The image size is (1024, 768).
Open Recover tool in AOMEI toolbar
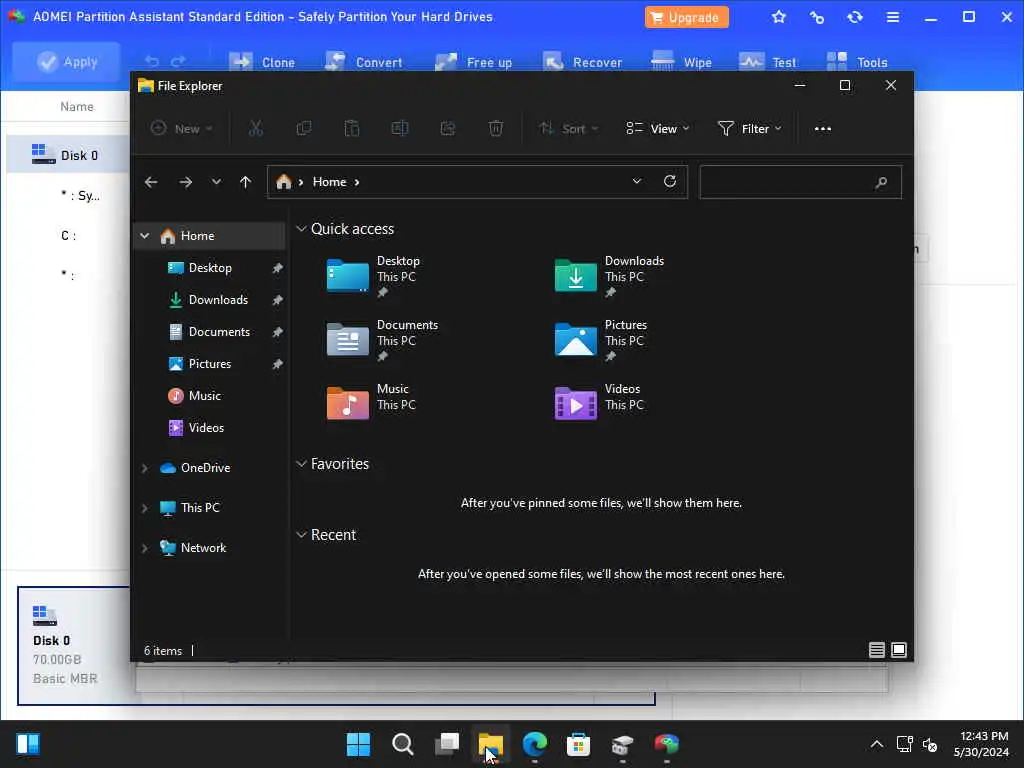(582, 62)
